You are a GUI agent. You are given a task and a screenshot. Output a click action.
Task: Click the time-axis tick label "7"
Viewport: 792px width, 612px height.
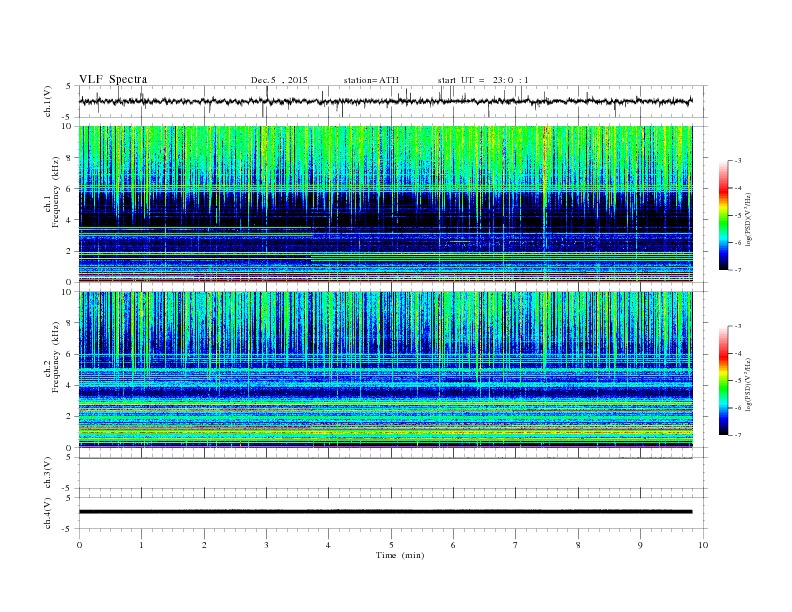[x=516, y=545]
